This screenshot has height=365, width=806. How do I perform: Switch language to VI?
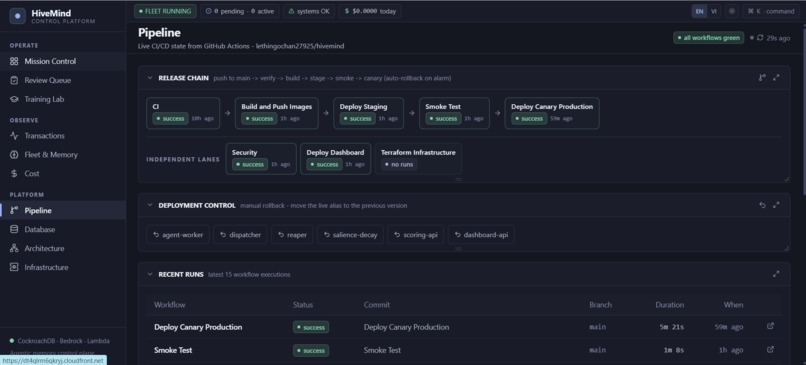[713, 11]
